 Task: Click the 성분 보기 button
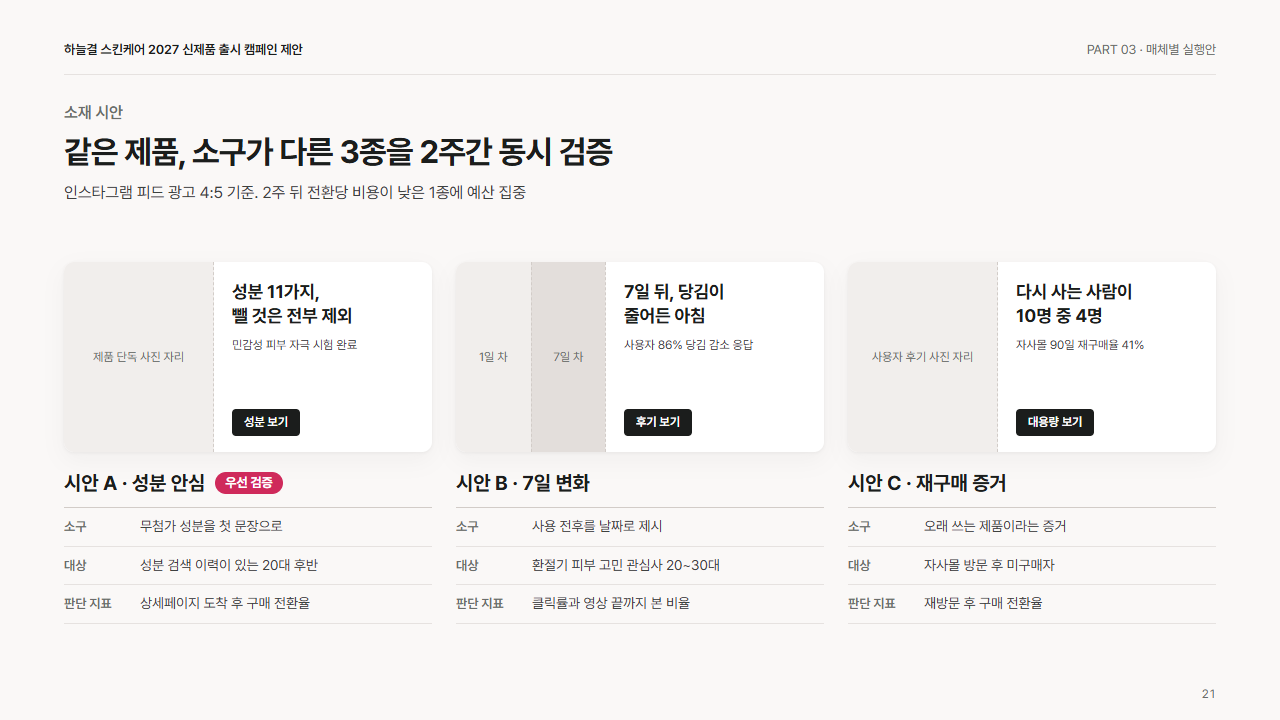266,422
